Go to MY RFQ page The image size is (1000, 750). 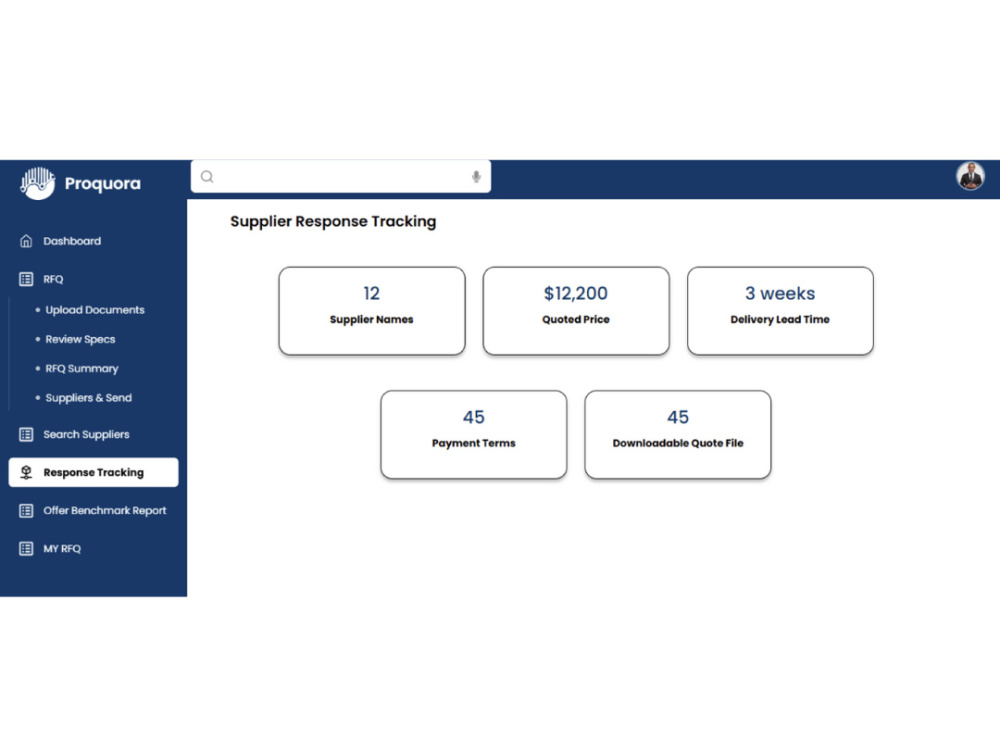[x=62, y=549]
